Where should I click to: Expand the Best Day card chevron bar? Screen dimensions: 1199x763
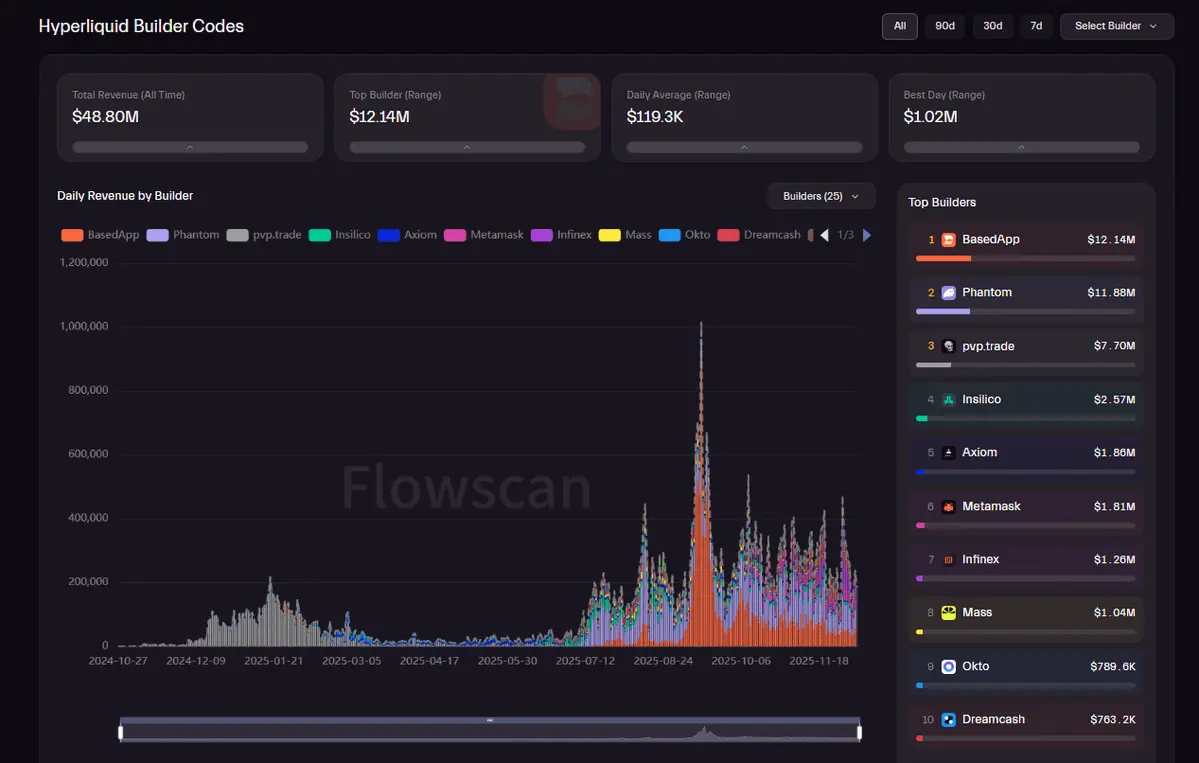(x=1022, y=148)
